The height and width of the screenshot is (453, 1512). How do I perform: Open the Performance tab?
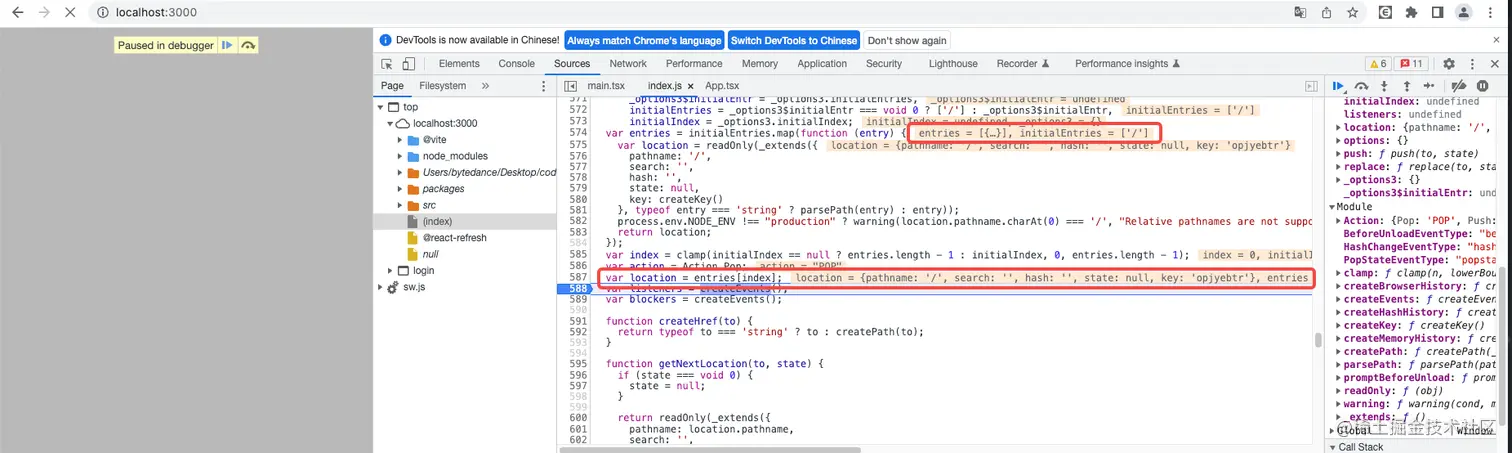[694, 64]
